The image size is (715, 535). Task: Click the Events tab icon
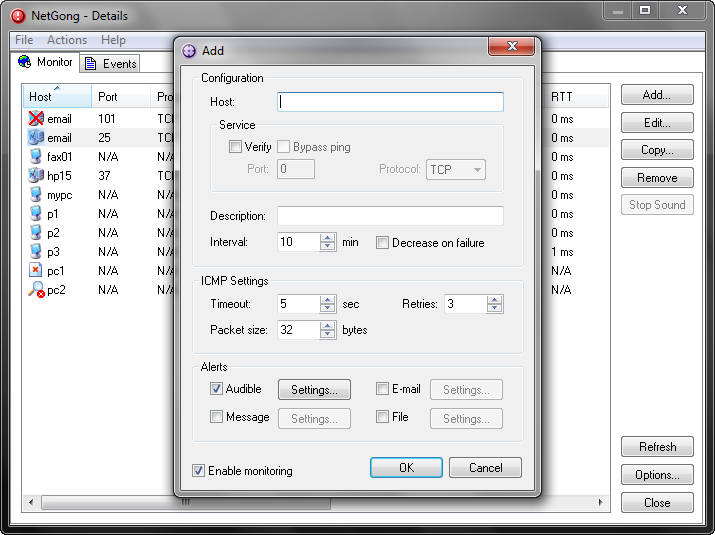pos(91,64)
